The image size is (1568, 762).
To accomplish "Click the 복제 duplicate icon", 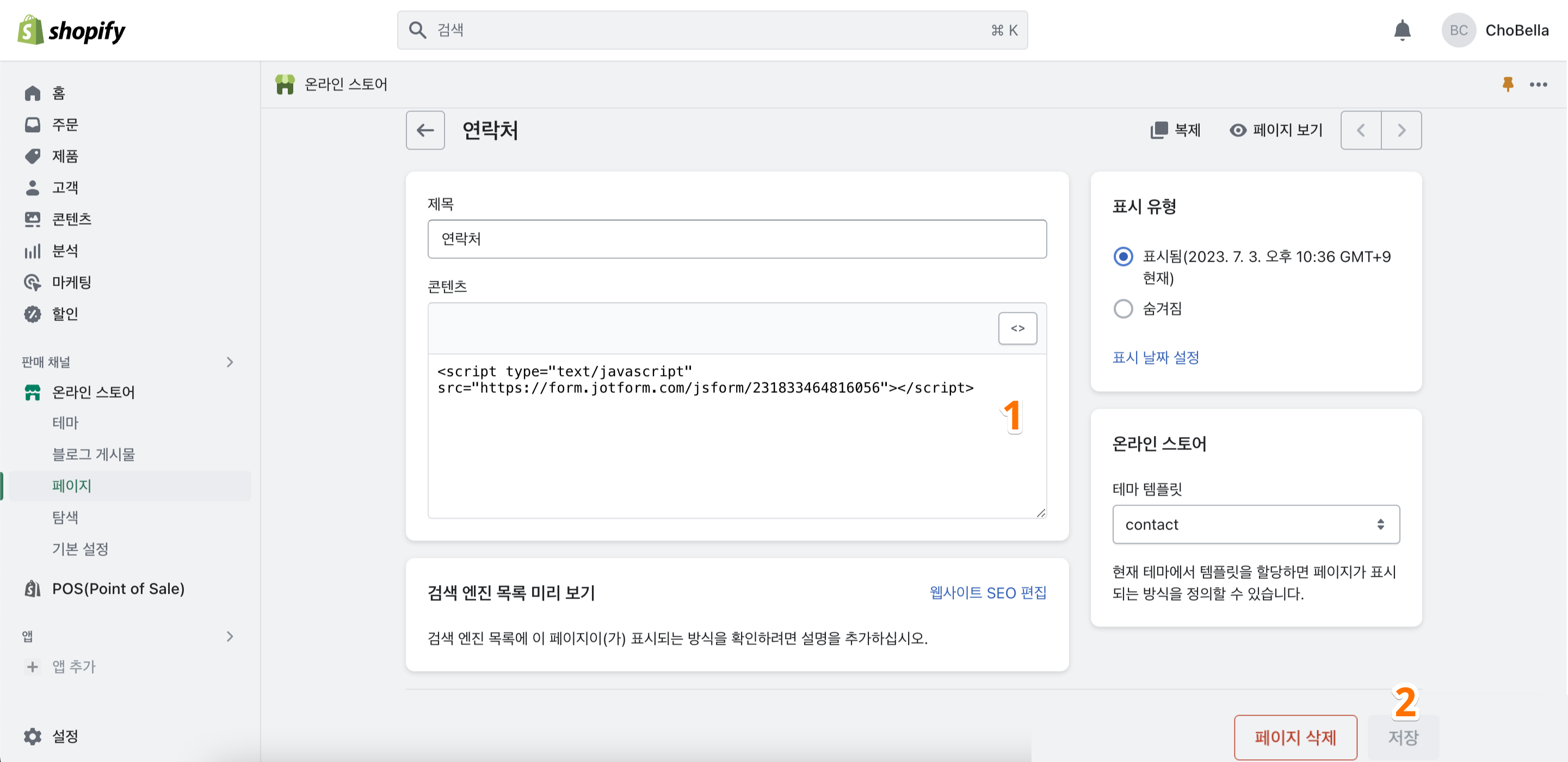I will pyautogui.click(x=1159, y=130).
